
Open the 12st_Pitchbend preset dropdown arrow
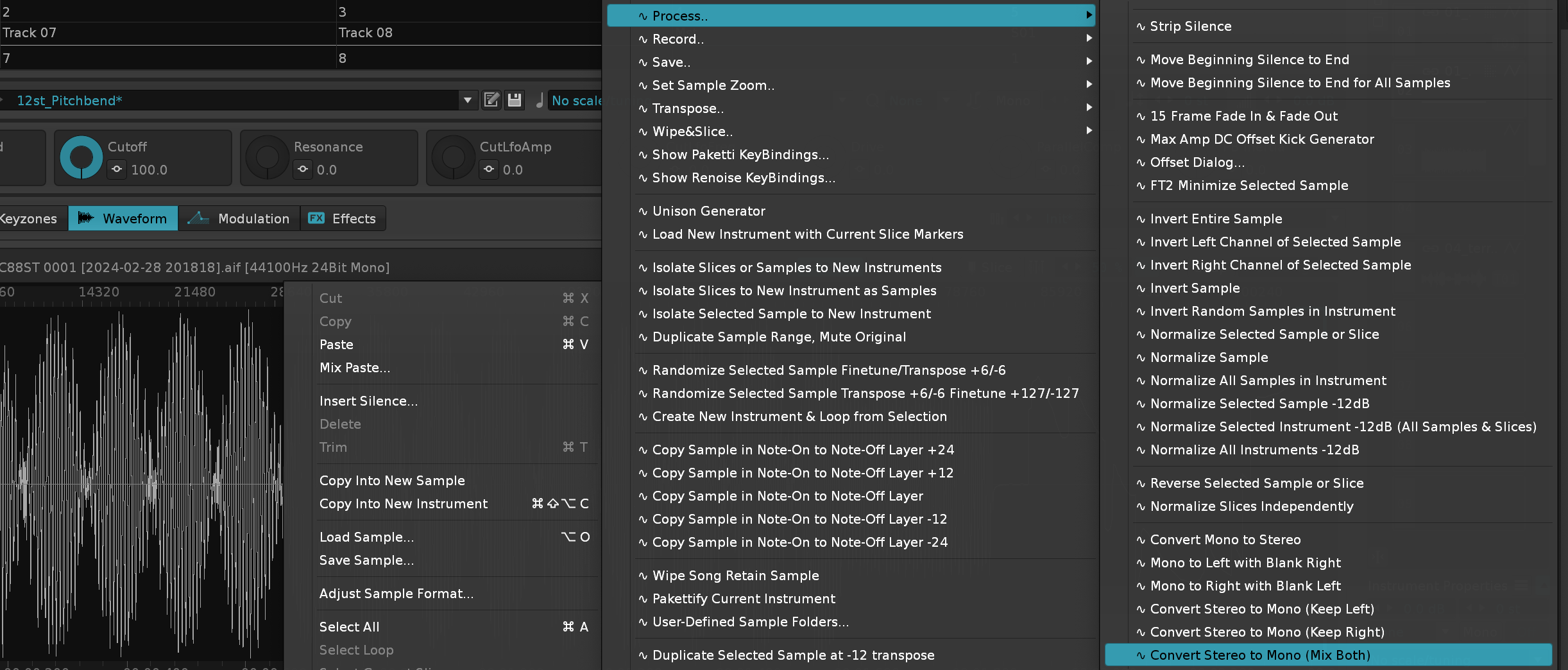tap(468, 100)
